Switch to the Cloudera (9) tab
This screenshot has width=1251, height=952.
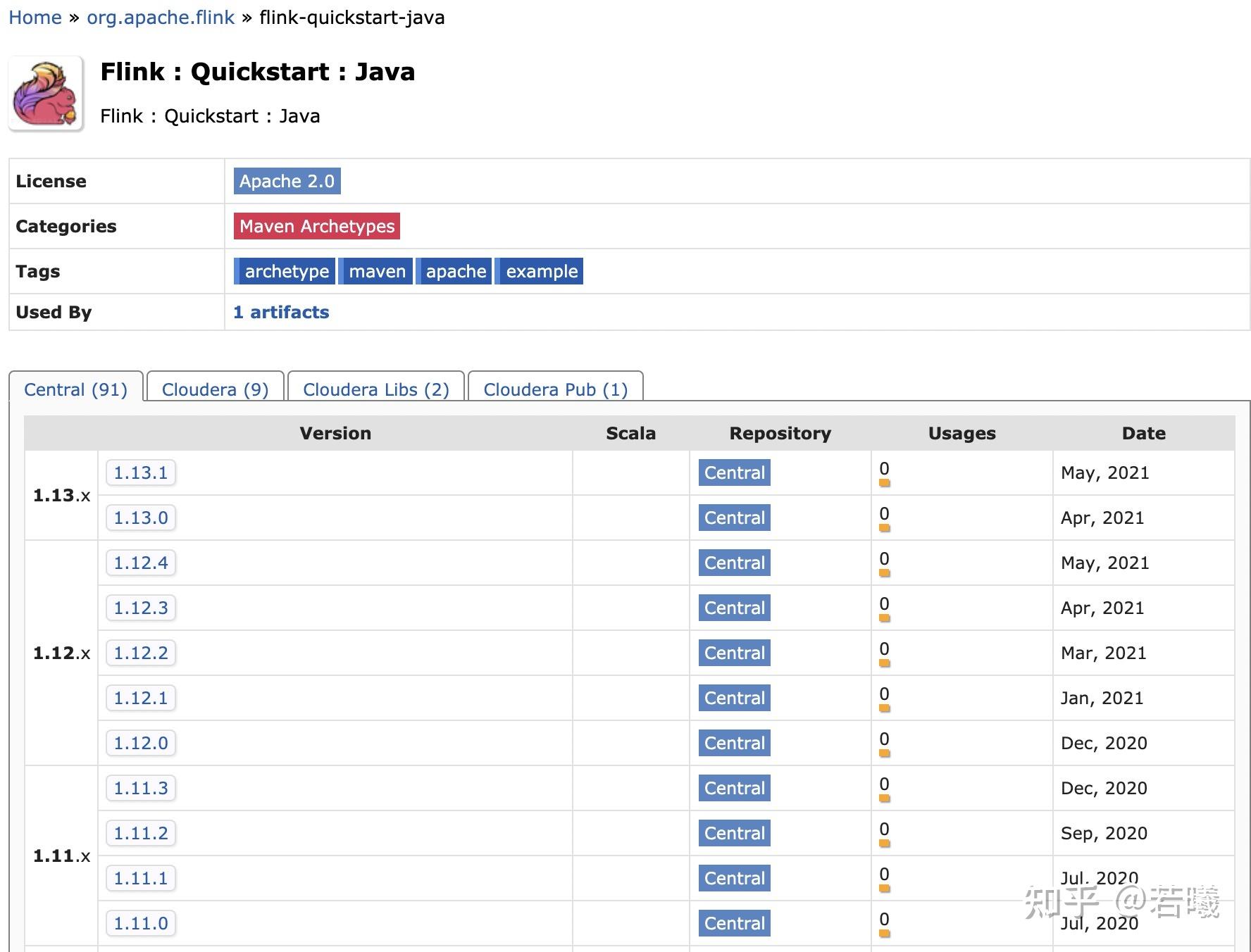[x=215, y=389]
